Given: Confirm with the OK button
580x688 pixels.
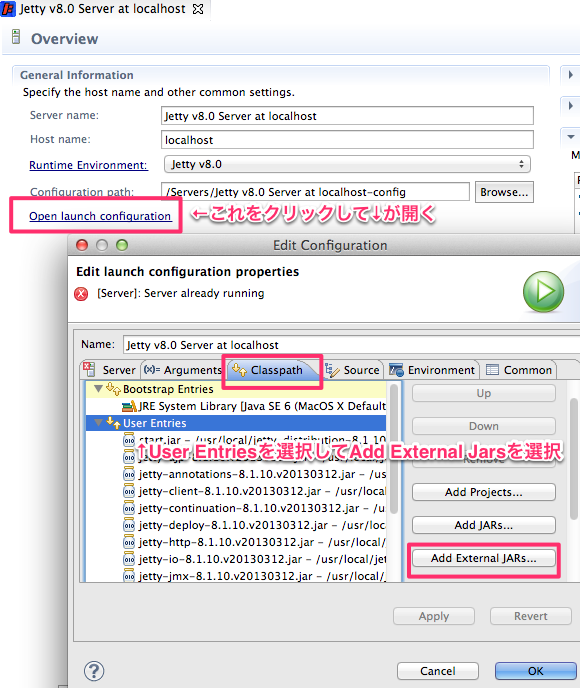Looking at the screenshot, I should pos(536,671).
